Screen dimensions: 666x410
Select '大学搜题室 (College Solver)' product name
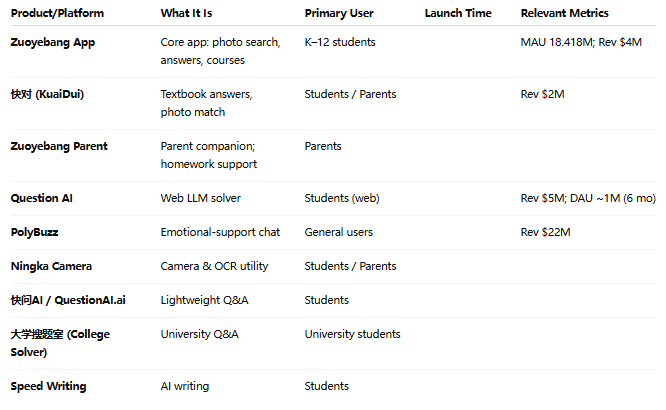(x=60, y=343)
